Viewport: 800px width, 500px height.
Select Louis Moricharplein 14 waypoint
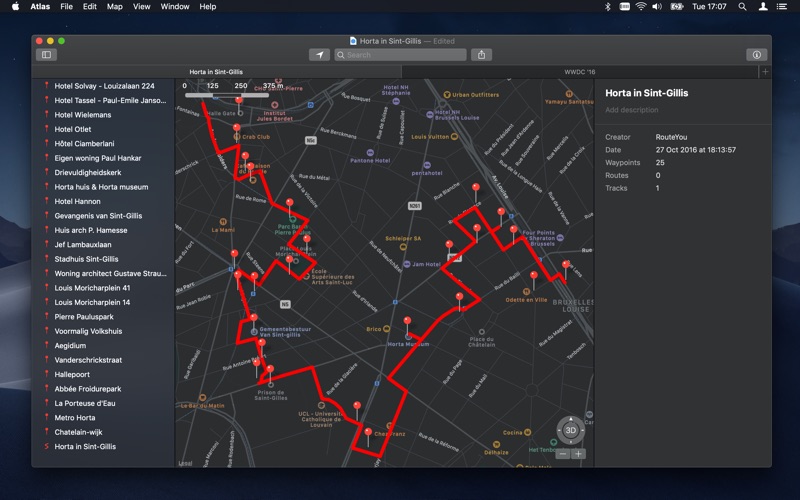click(103, 302)
